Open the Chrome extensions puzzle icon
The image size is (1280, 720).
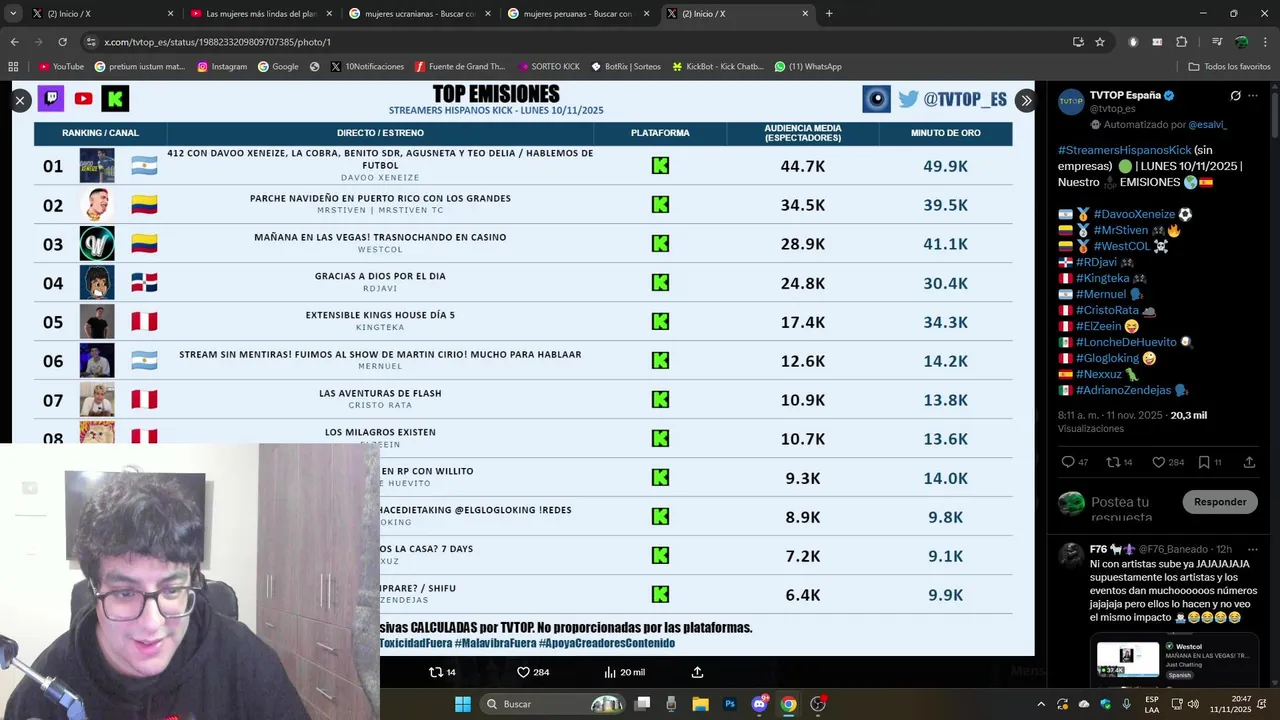1182,42
